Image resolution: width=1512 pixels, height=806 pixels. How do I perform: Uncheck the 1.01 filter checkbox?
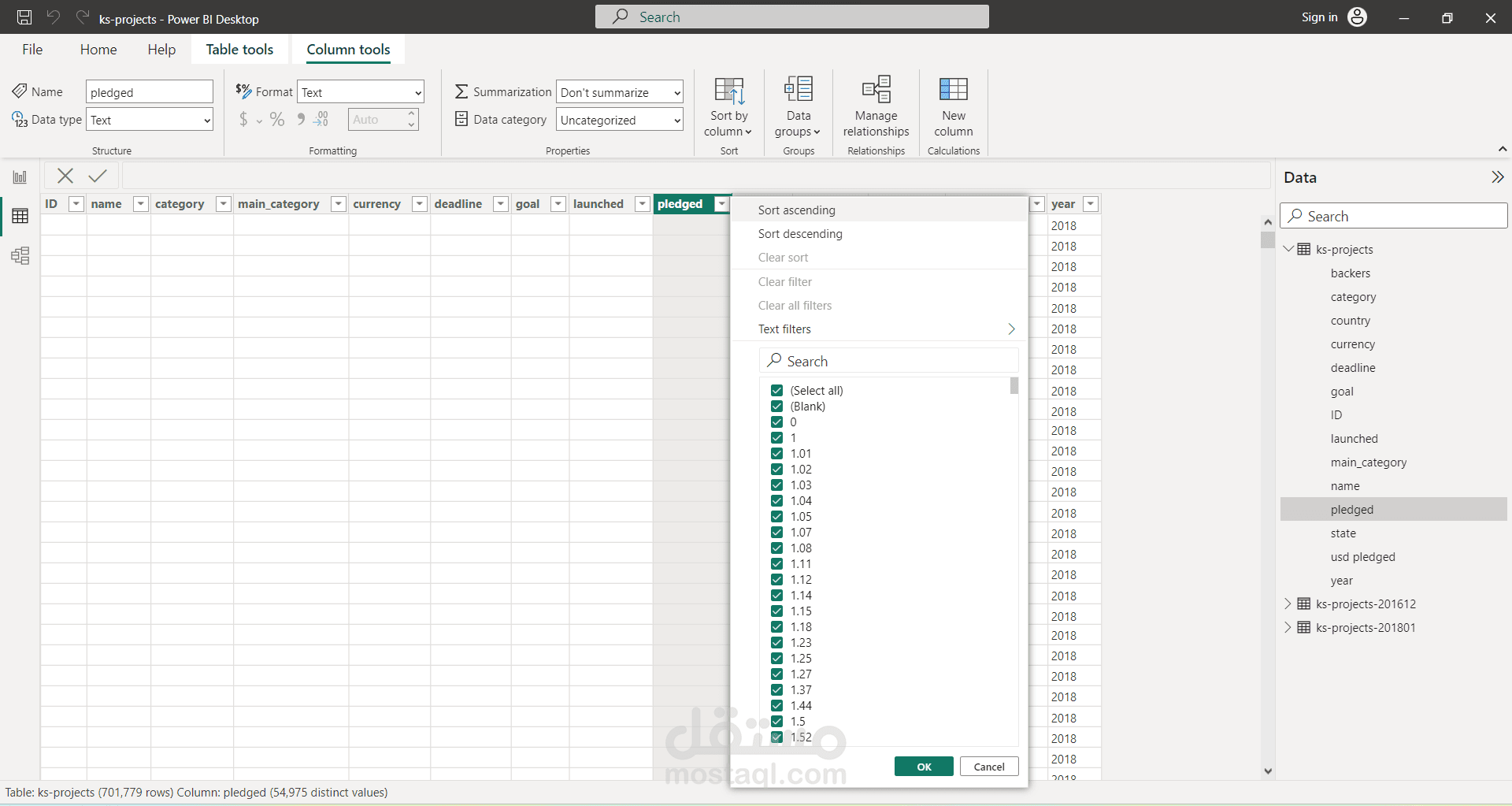(x=776, y=454)
